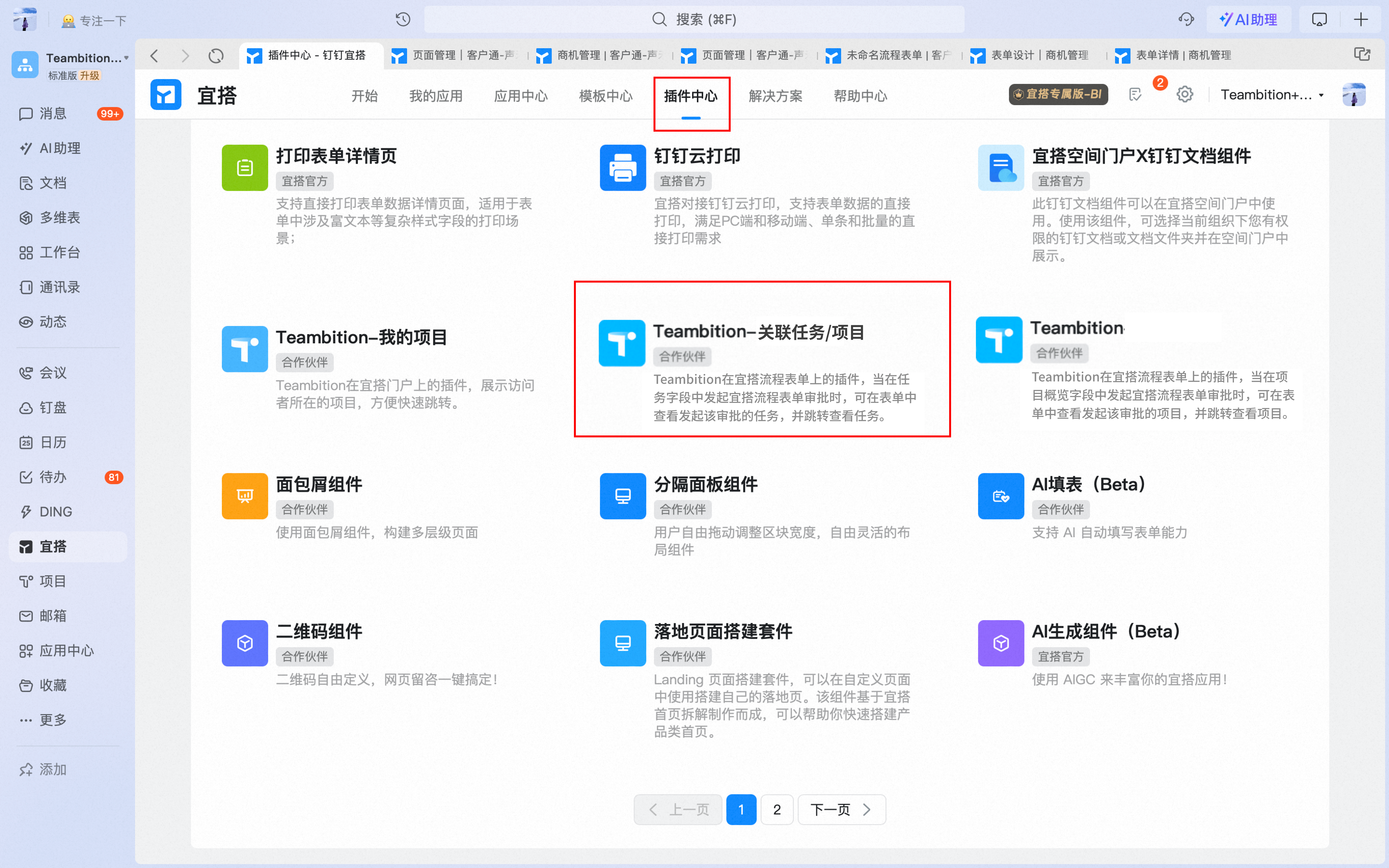1389x868 pixels.
Task: Click the AI填表 (Beta) plugin icon
Action: [x=1001, y=496]
